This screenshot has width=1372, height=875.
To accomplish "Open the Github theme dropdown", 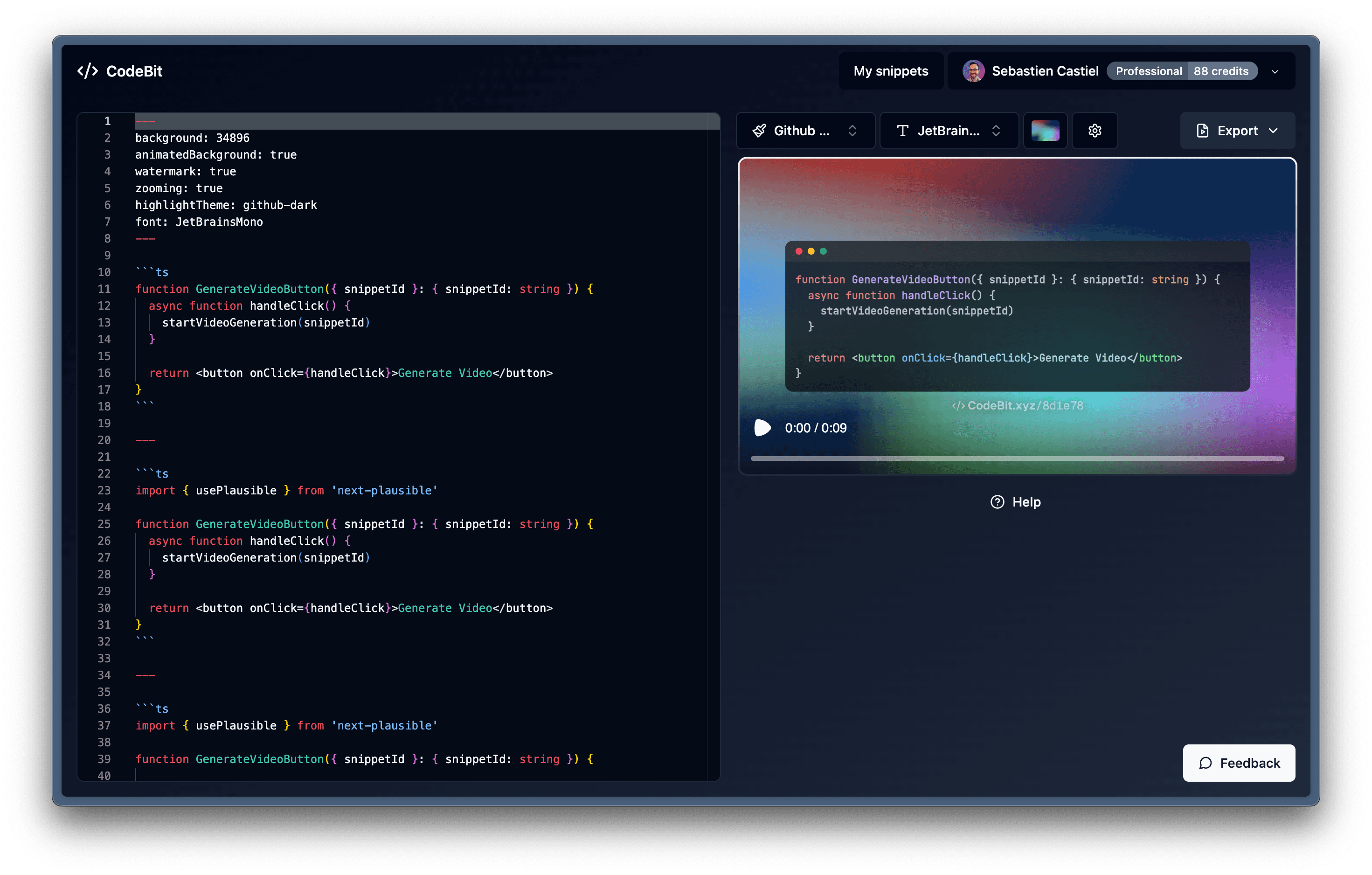I will pyautogui.click(x=805, y=131).
